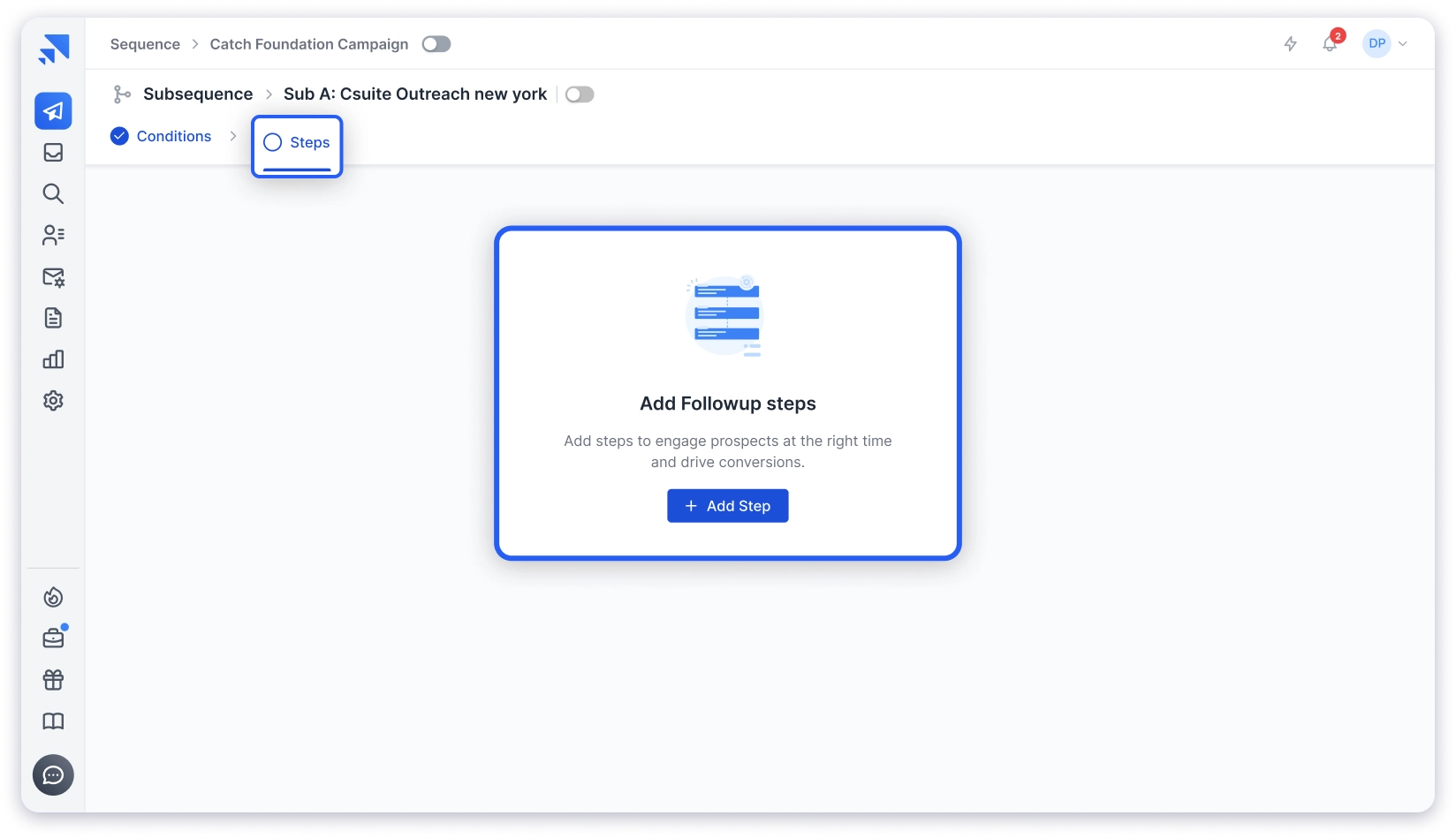
Task: View Reports via the bar chart icon
Action: (53, 359)
